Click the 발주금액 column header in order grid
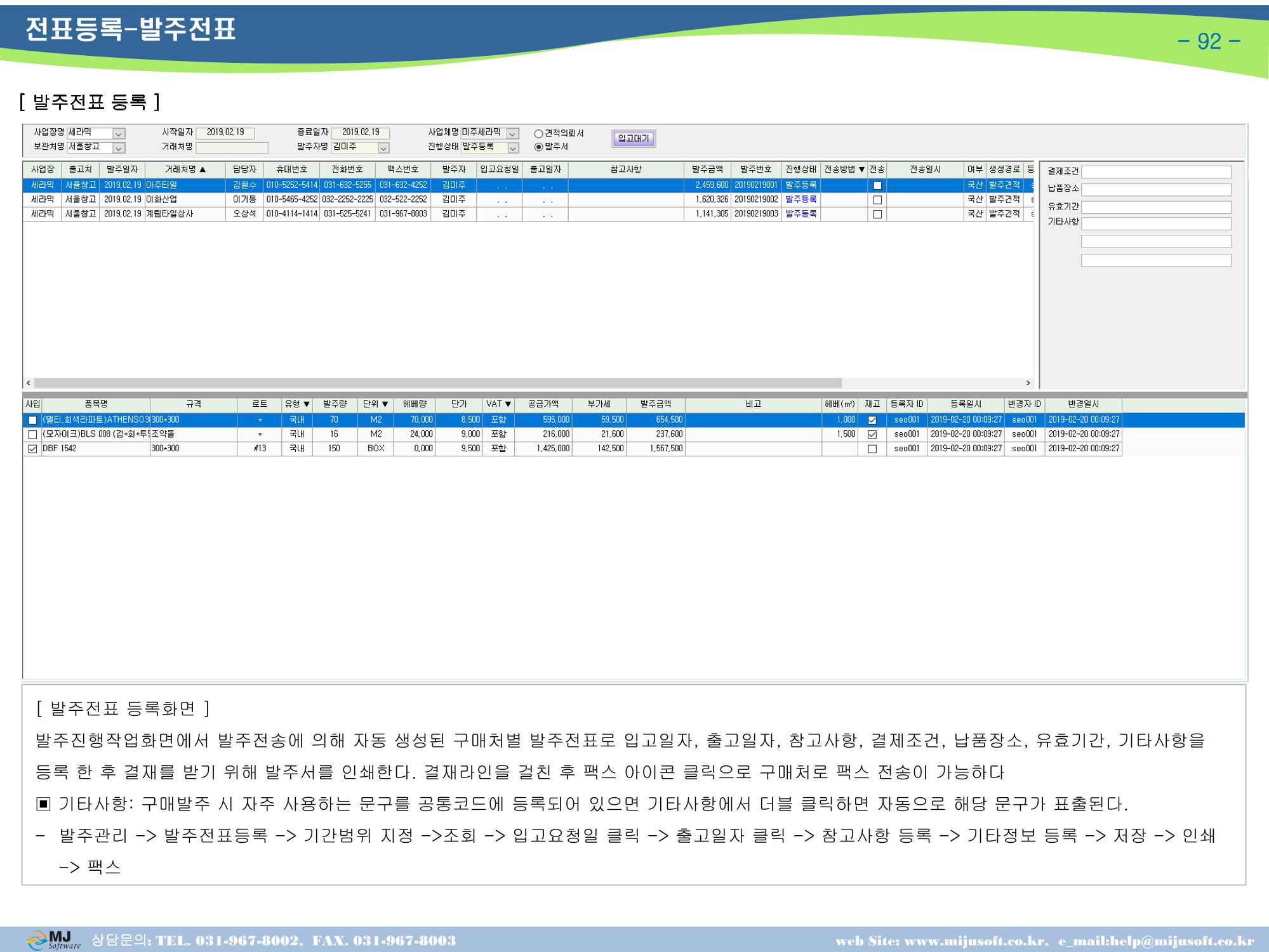This screenshot has width=1269, height=952. tap(708, 169)
